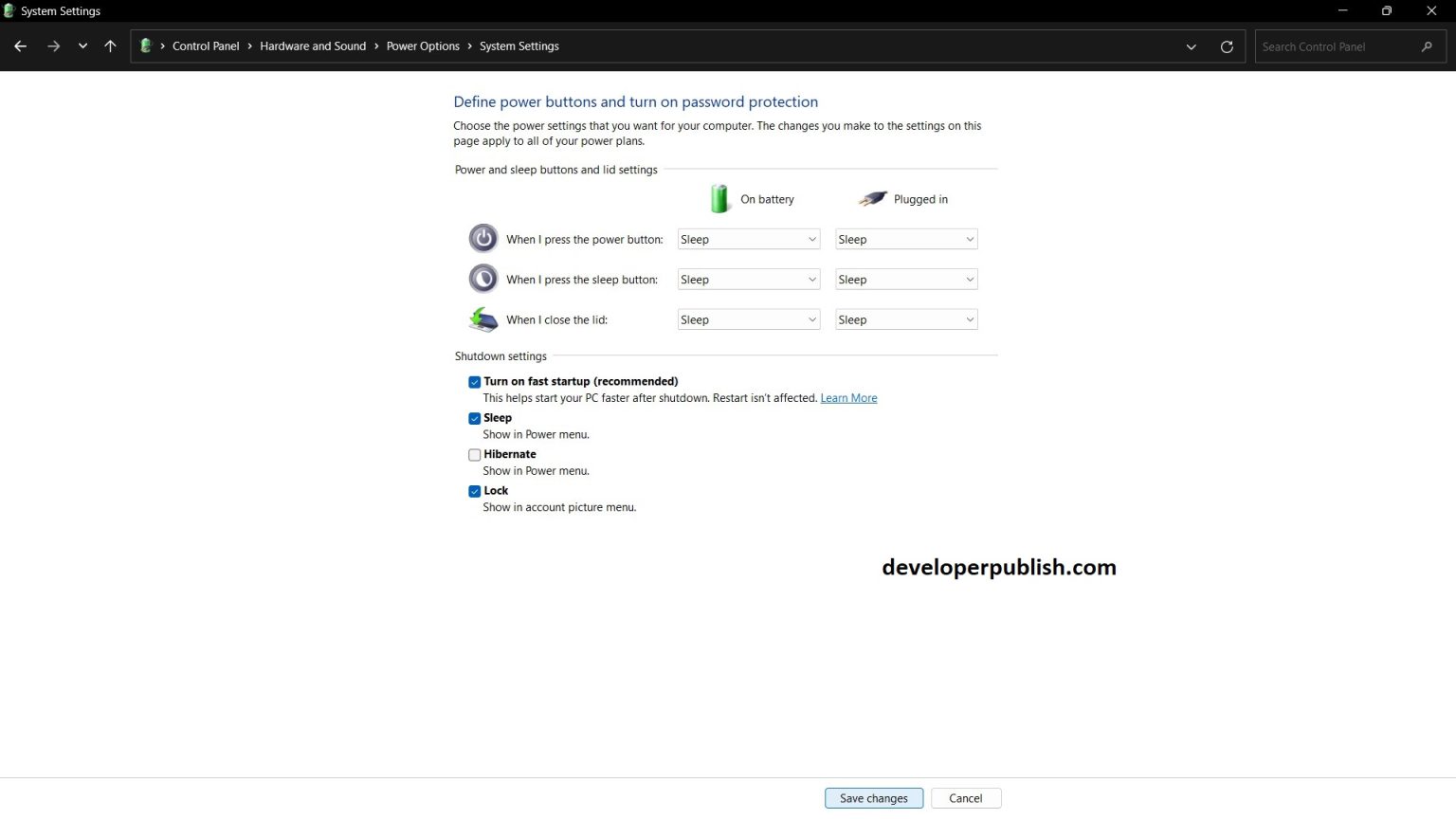This screenshot has width=1456, height=819.
Task: Click the power plug icon above Plugged in
Action: pos(871,198)
